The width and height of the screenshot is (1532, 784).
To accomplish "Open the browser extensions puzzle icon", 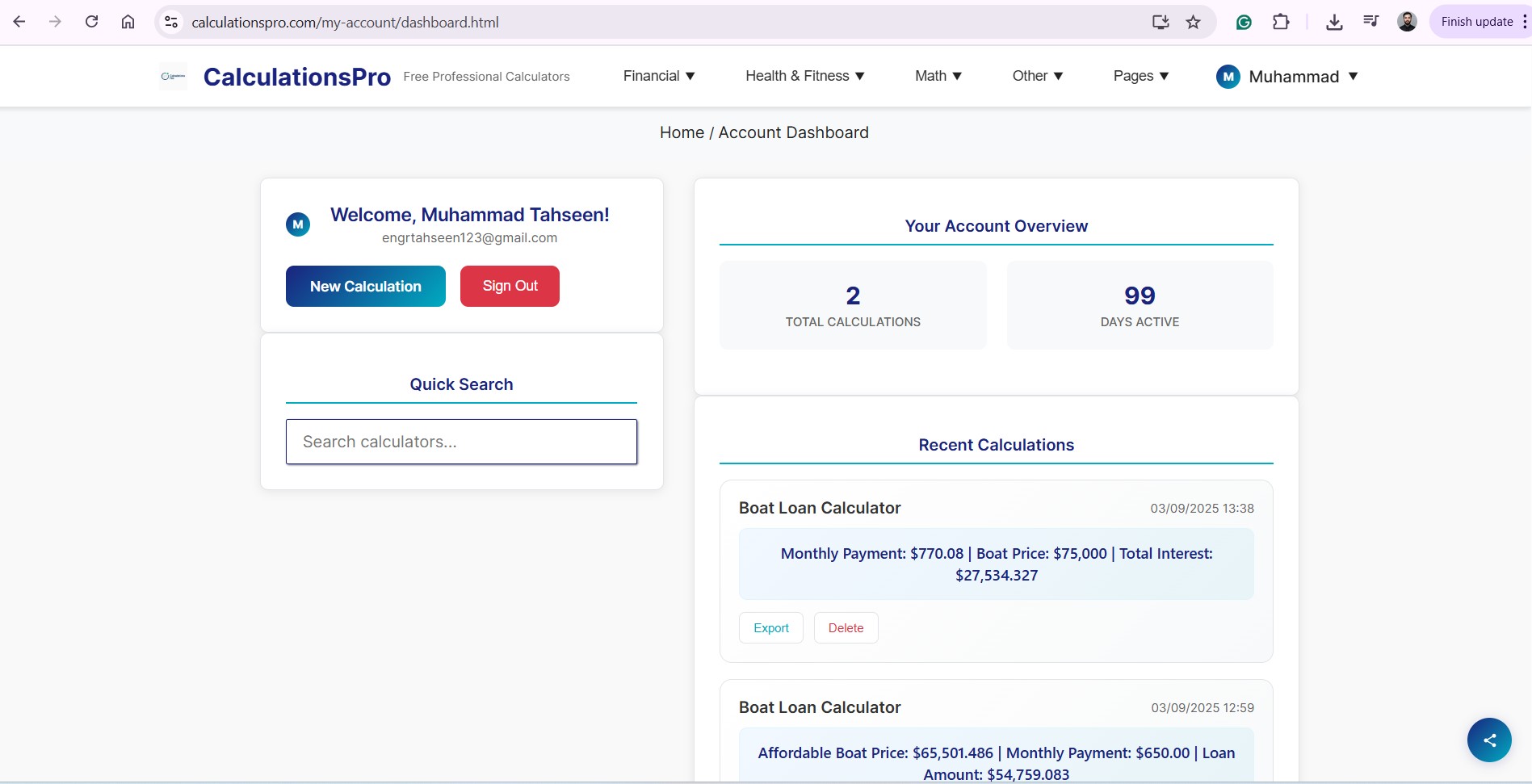I will 1280,23.
